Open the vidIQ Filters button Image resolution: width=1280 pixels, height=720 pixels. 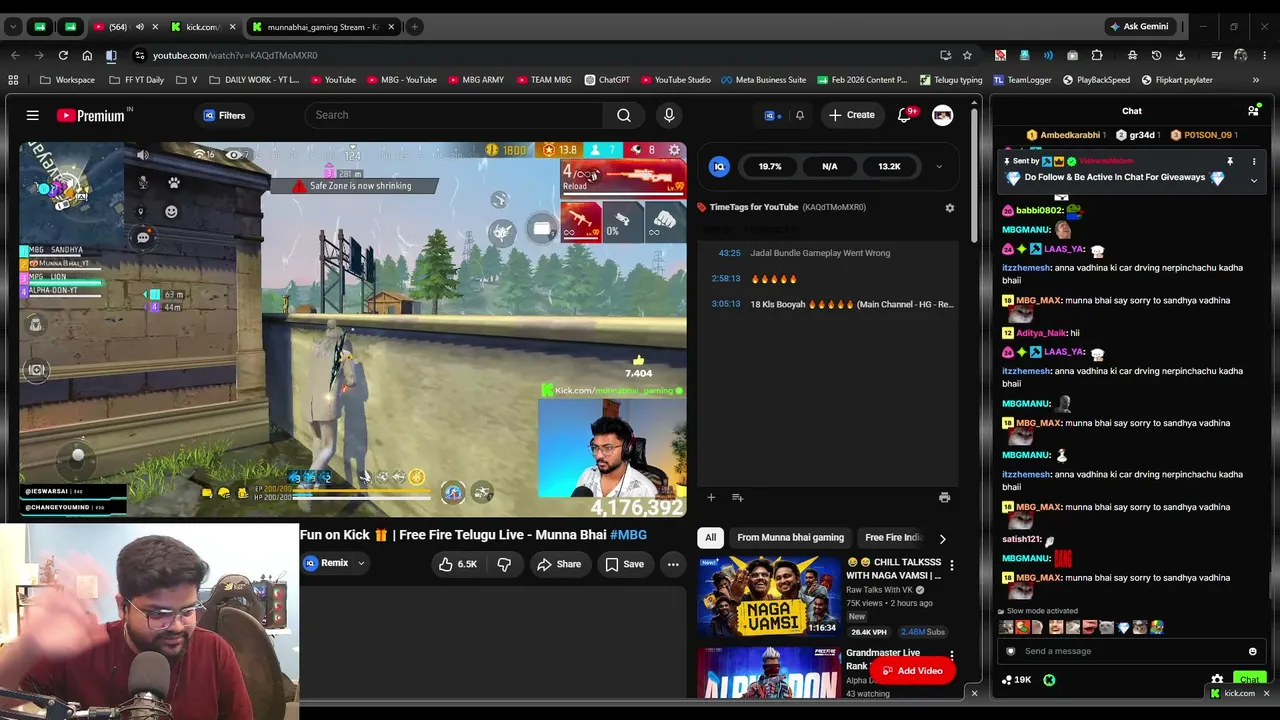click(224, 115)
